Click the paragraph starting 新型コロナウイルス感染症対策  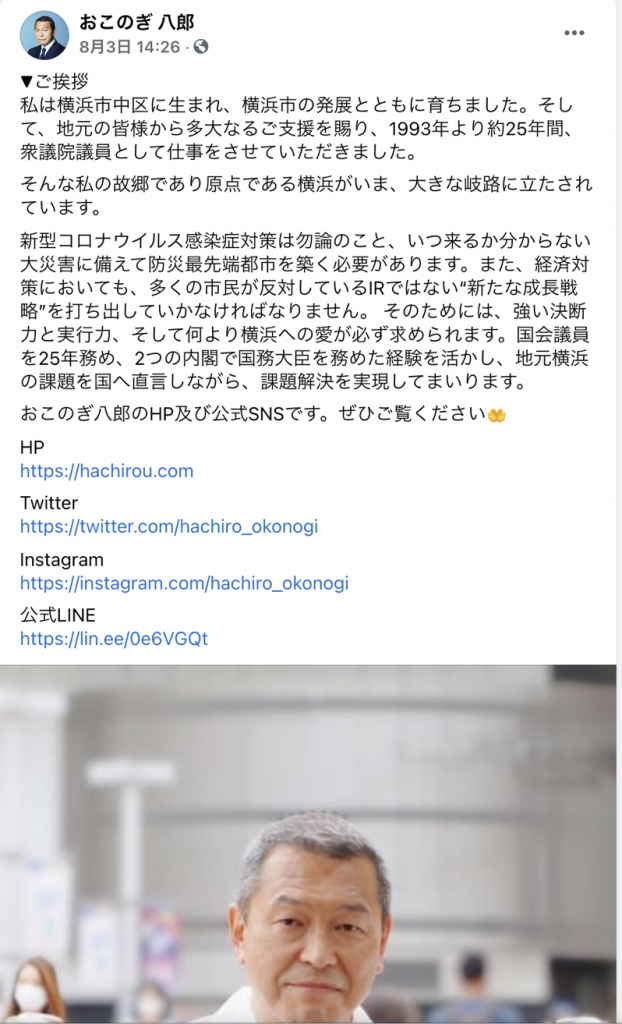pyautogui.click(x=305, y=312)
